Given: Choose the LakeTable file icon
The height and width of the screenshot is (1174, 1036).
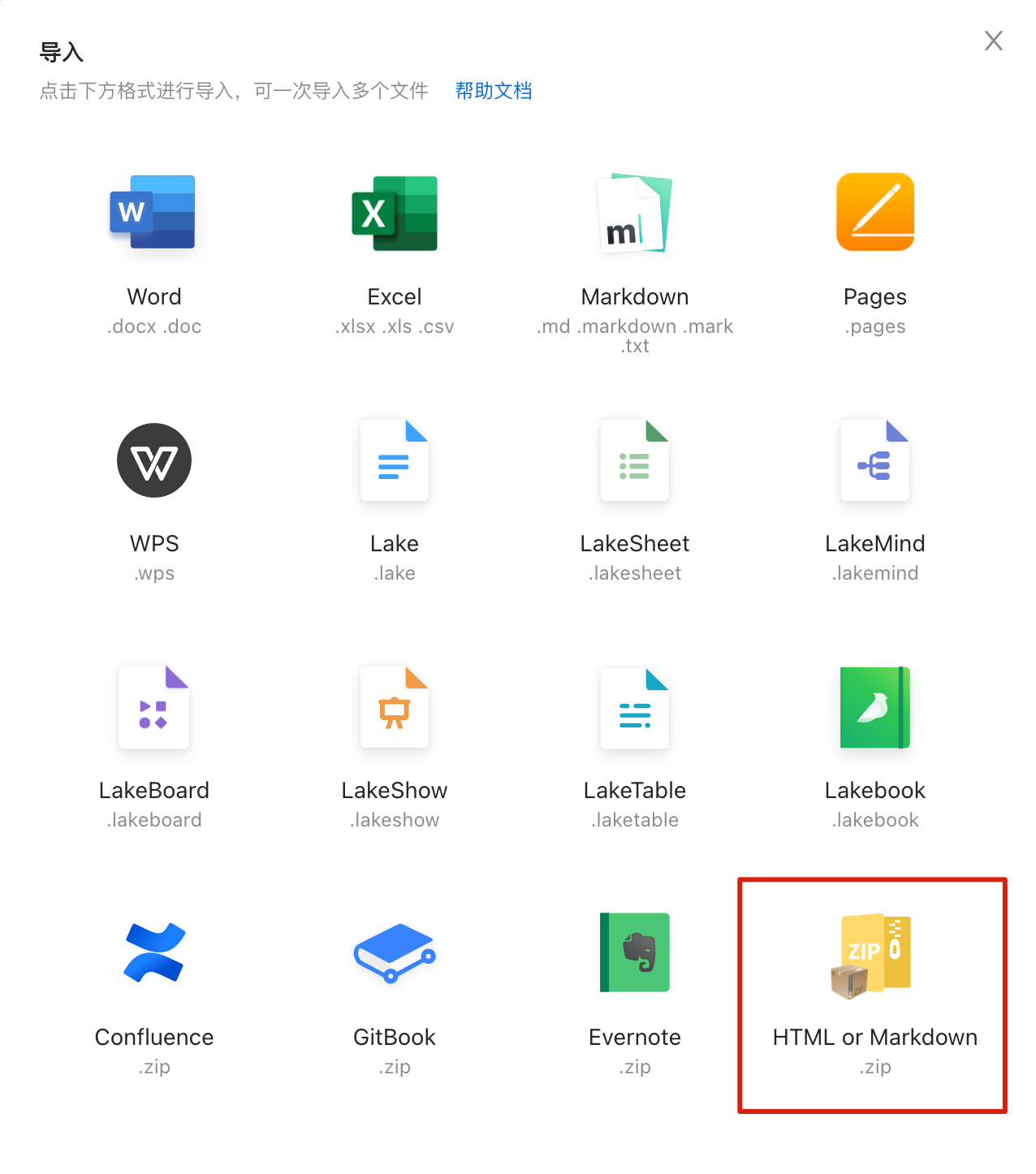Looking at the screenshot, I should tap(635, 708).
